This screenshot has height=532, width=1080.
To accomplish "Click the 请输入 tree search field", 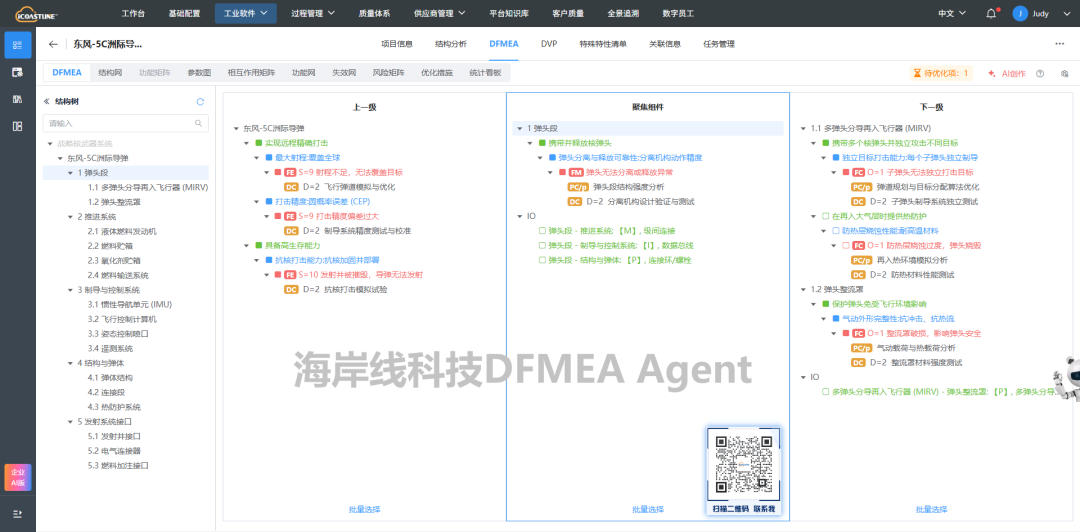I will click(x=125, y=123).
